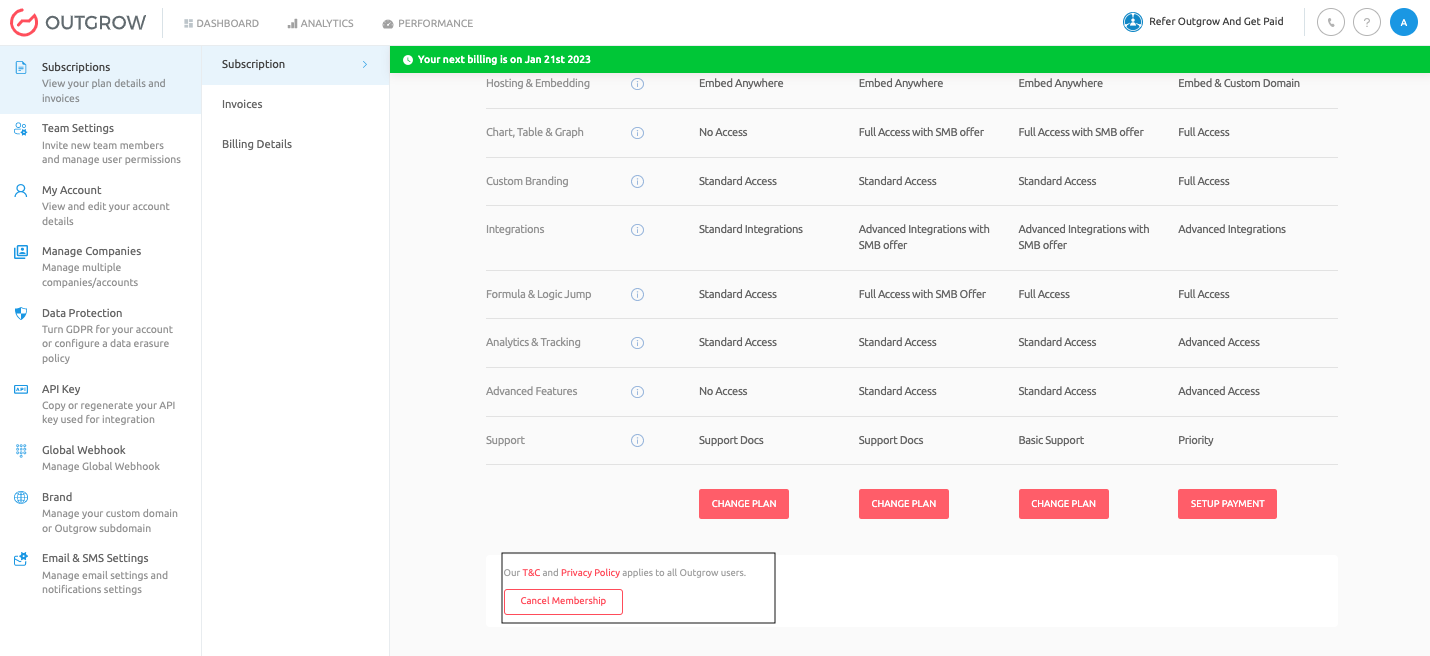The height and width of the screenshot is (656, 1430).
Task: Click the My Account person icon
Action: 21,190
